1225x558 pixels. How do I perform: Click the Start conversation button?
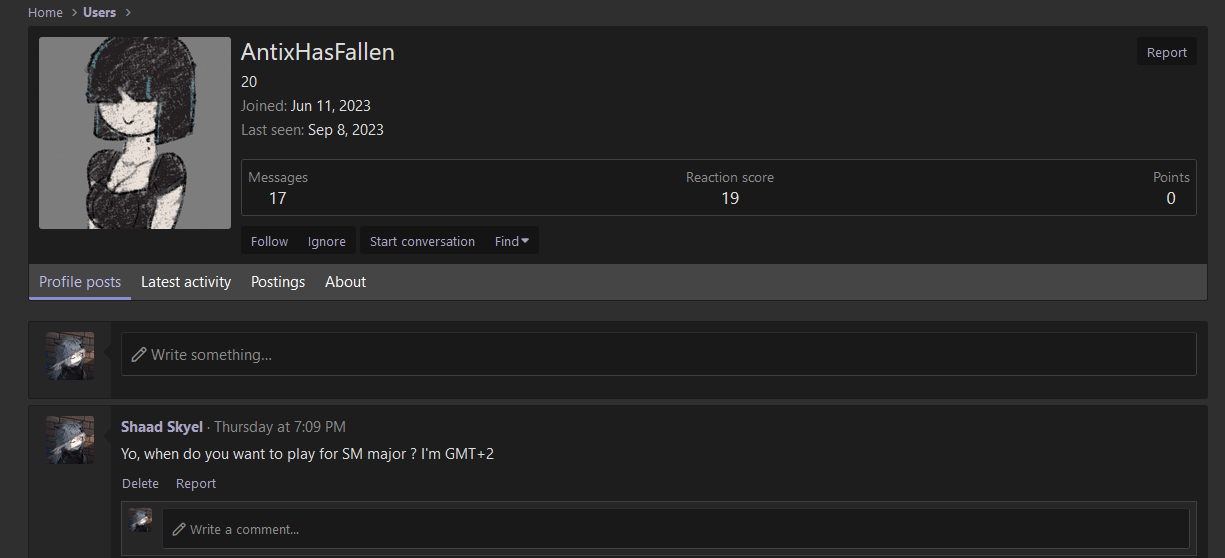pos(422,241)
